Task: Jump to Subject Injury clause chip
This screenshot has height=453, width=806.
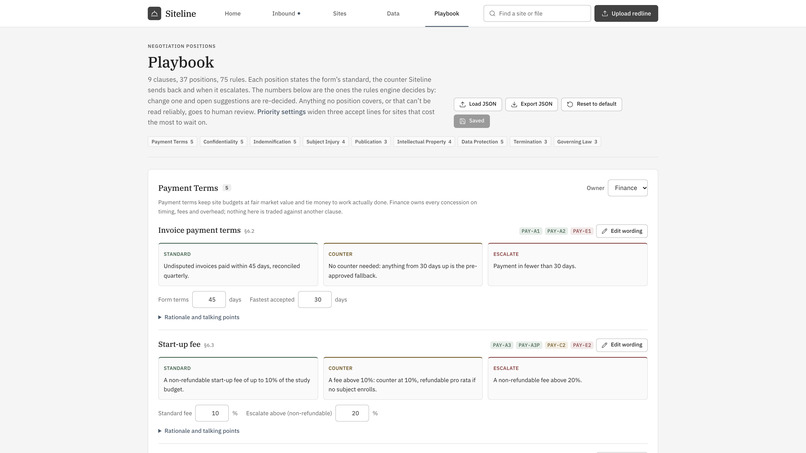Action: pyautogui.click(x=325, y=141)
